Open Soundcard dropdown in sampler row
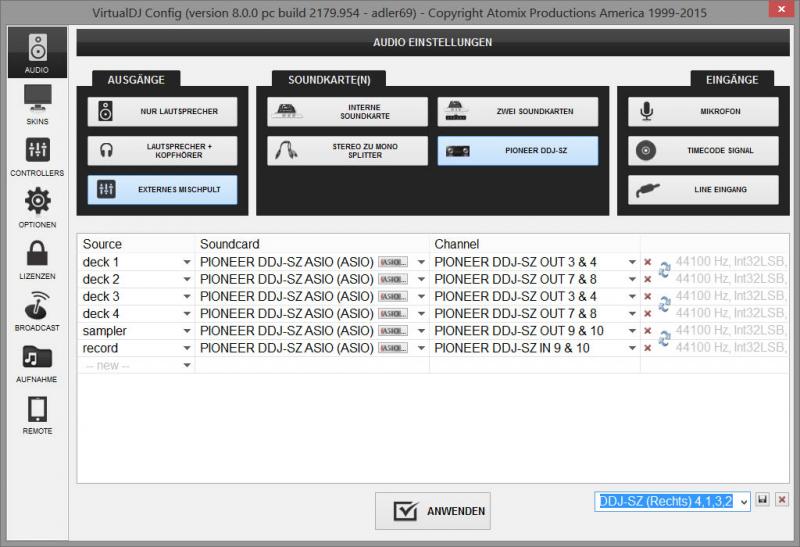 (x=421, y=331)
